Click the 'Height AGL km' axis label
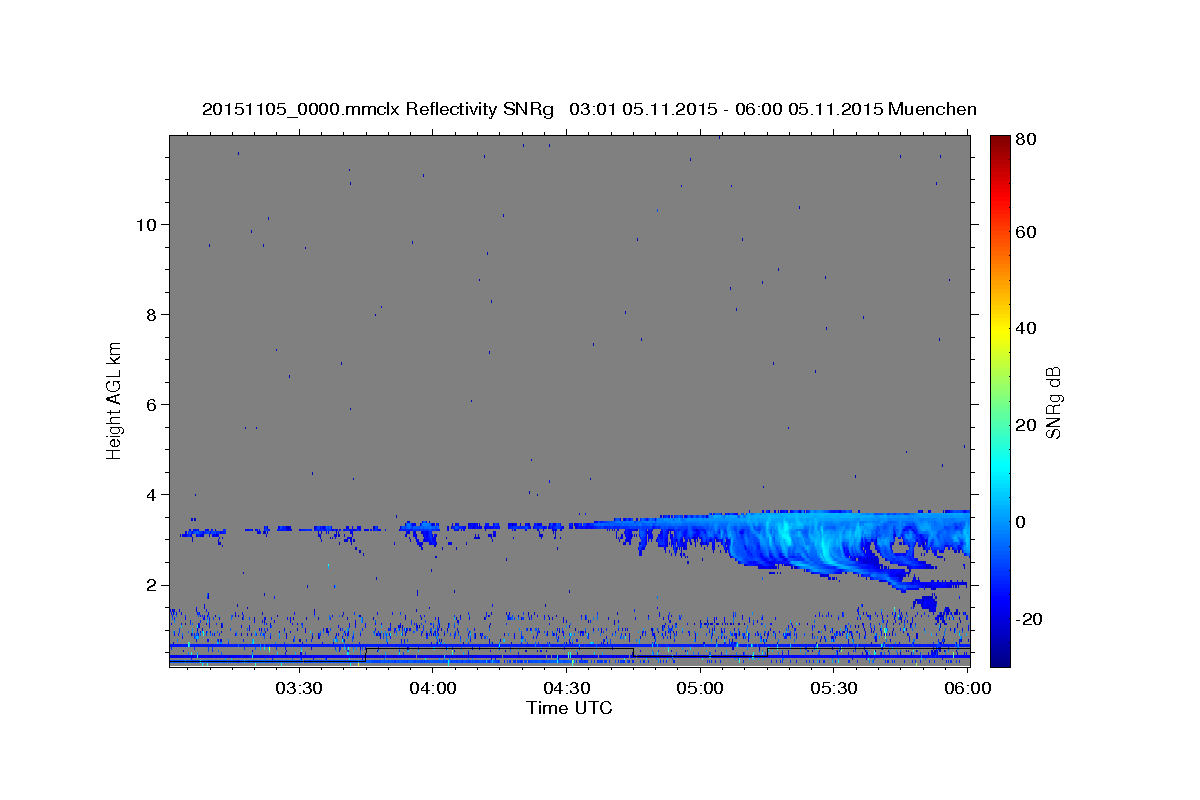Viewport: 1200px width, 800px height. 115,400
